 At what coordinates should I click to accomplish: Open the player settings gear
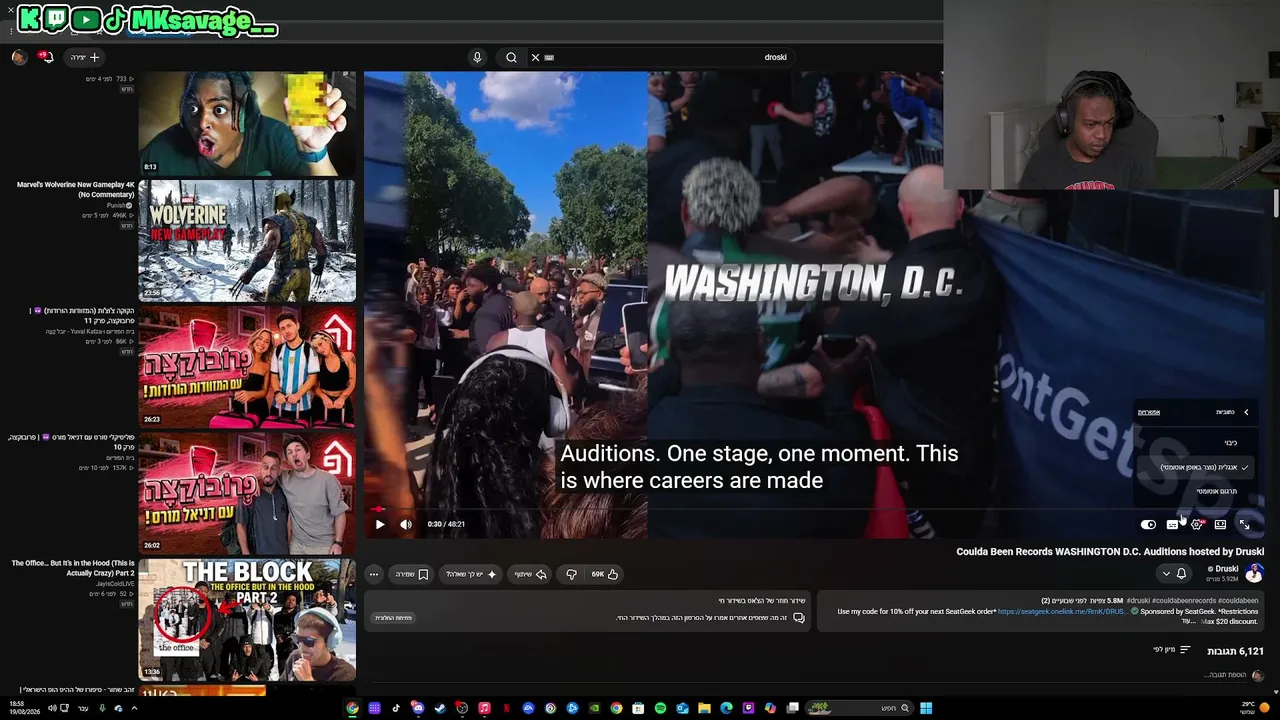click(x=1196, y=524)
